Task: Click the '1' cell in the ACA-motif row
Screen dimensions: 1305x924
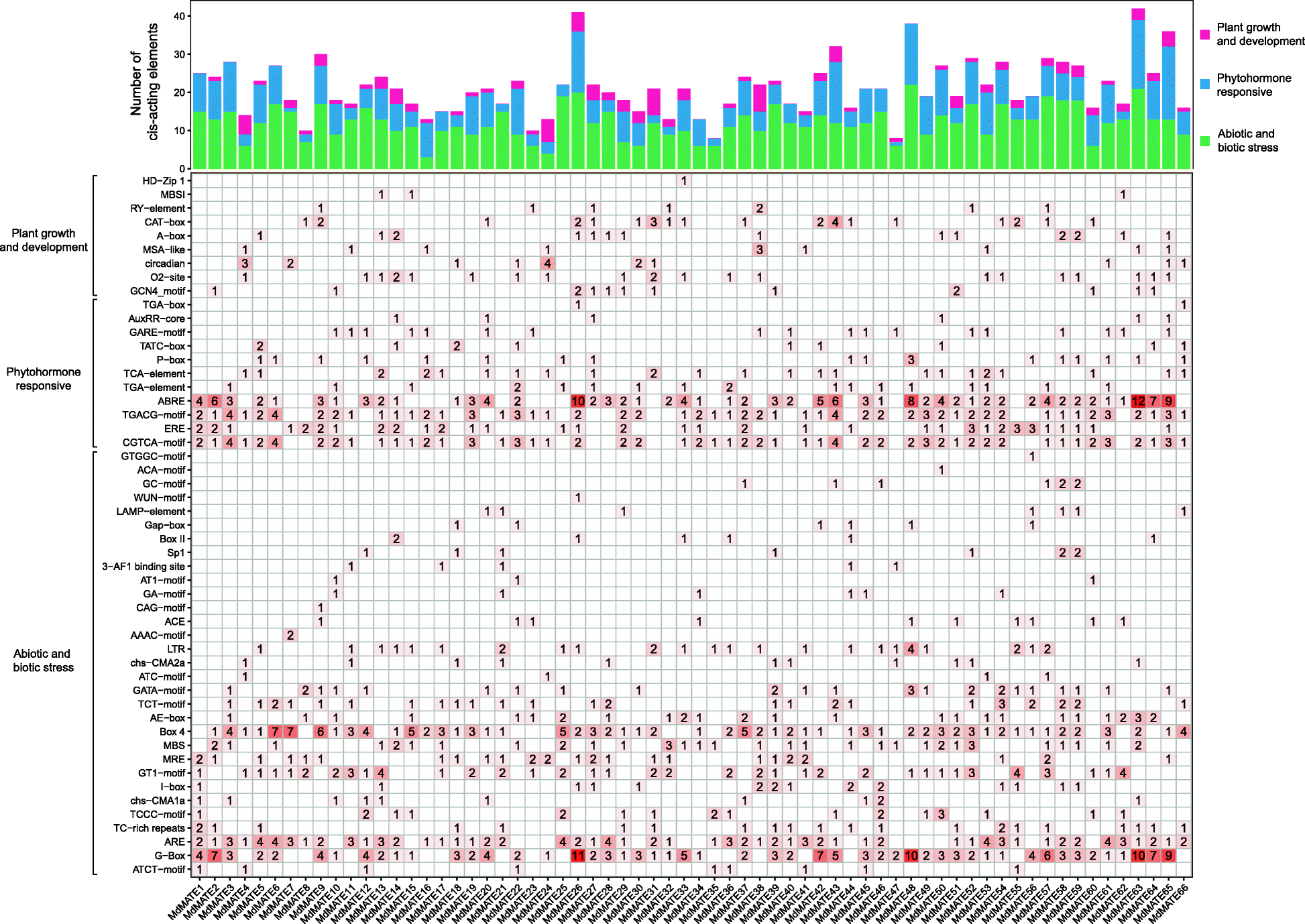Action: [x=941, y=470]
